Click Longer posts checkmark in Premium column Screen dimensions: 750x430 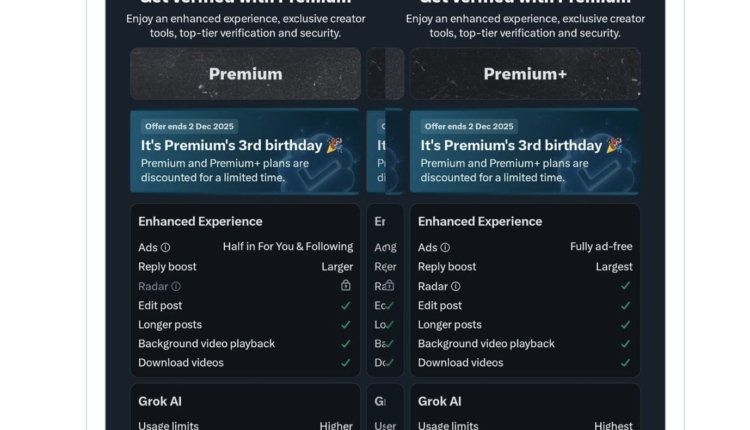pos(346,324)
